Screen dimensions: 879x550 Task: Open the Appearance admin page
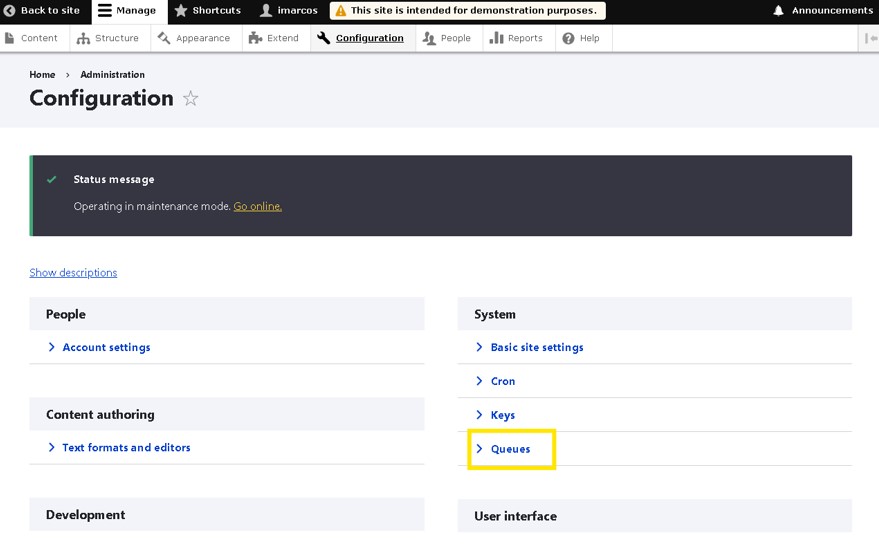click(194, 38)
